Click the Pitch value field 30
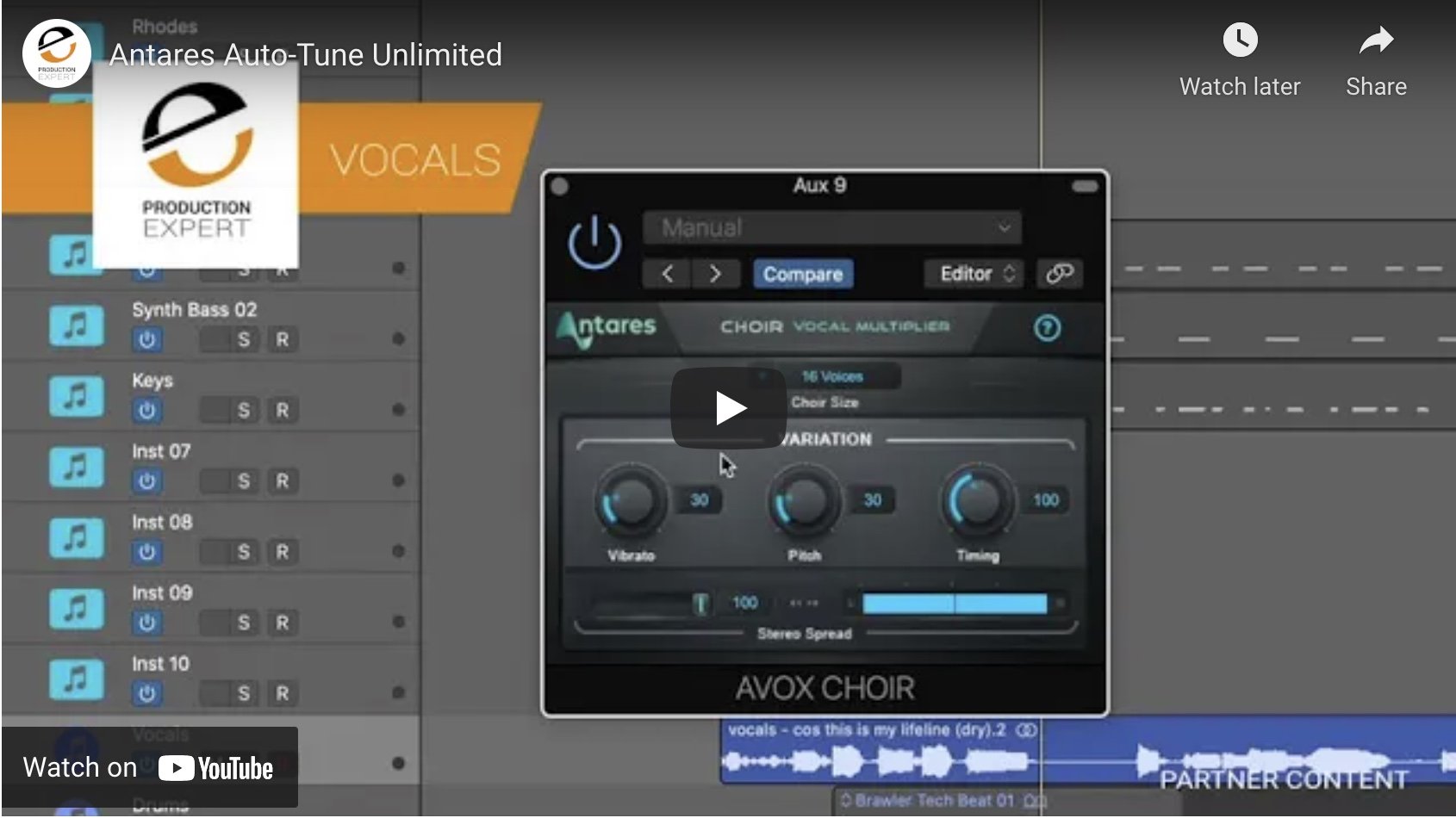The width and height of the screenshot is (1456, 818). click(872, 500)
